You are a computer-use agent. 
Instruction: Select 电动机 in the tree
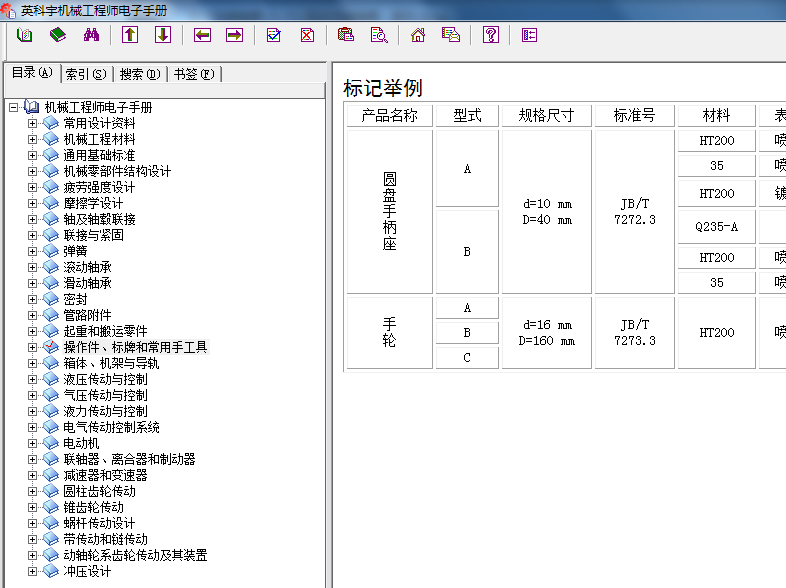coord(81,444)
